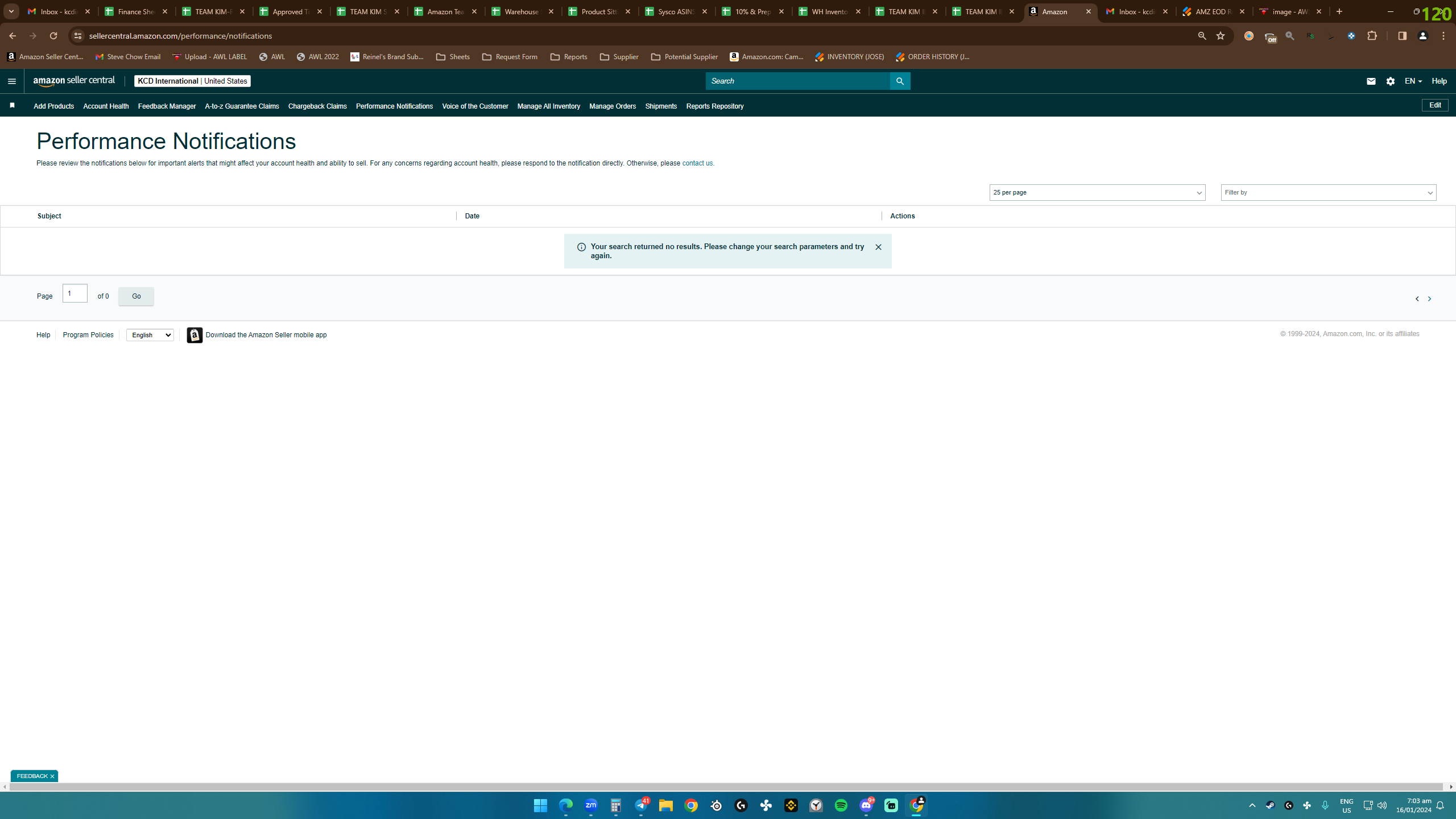This screenshot has width=1456, height=819.
Task: Click Help in the top header
Action: coord(1439,81)
